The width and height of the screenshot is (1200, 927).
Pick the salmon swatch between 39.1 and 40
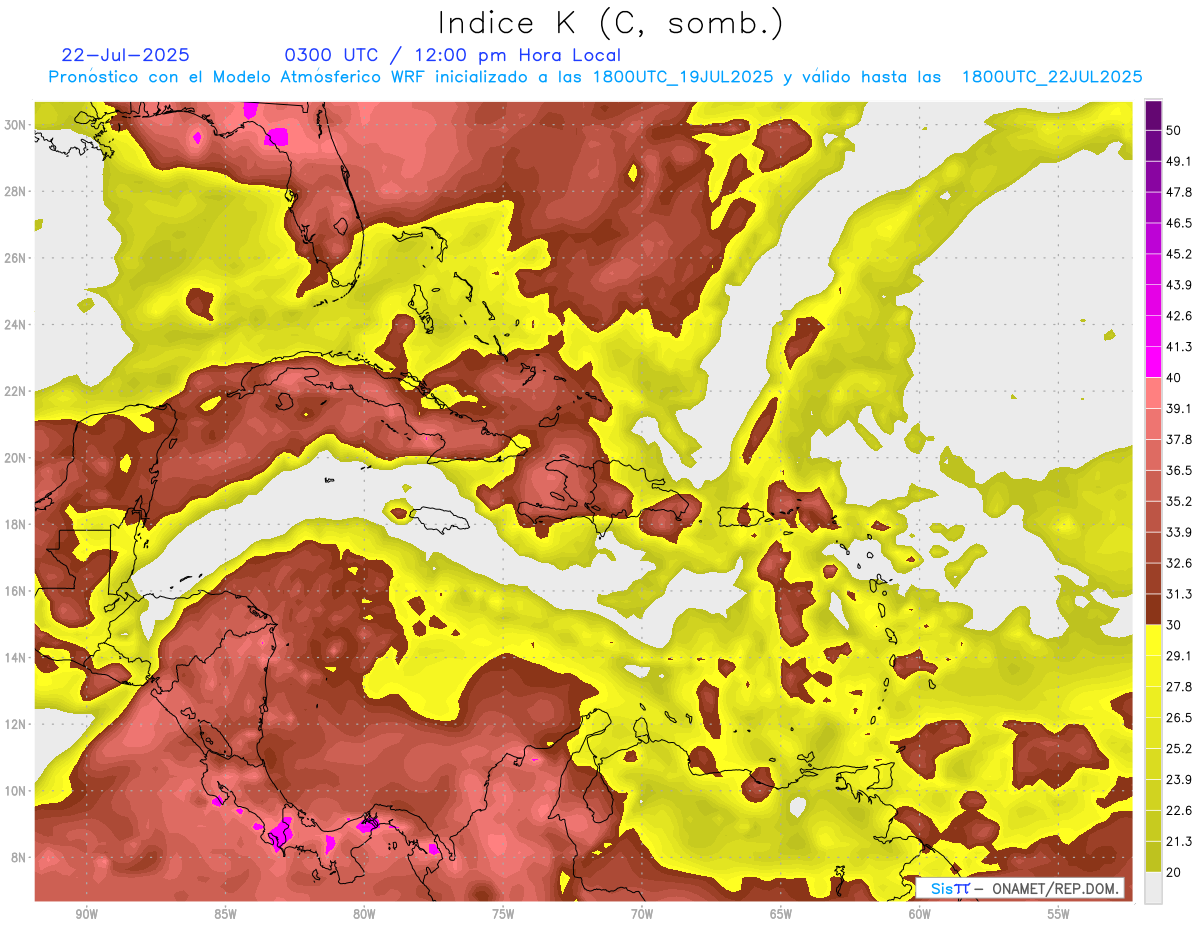pos(1153,393)
